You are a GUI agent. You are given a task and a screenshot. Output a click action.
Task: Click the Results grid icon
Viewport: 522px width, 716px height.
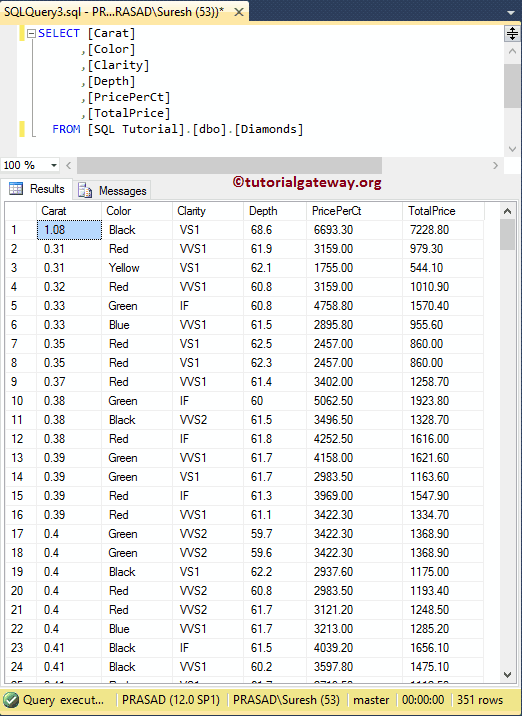pos(16,189)
